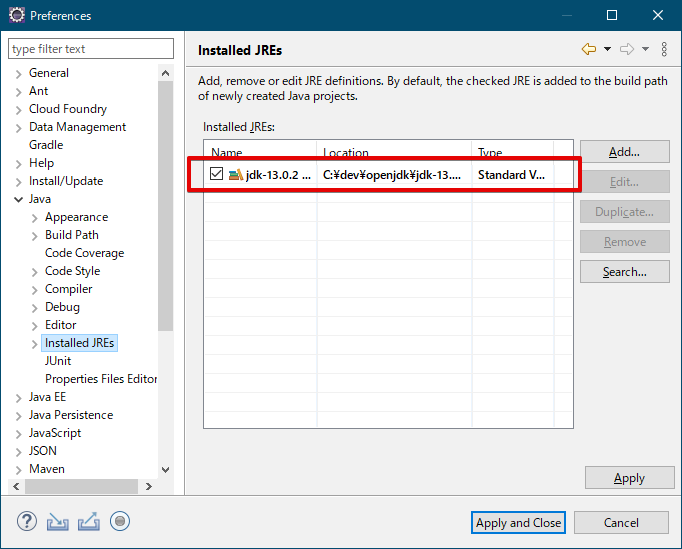Image resolution: width=682 pixels, height=549 pixels.
Task: Select the Standard V... type cell
Action: coord(511,175)
